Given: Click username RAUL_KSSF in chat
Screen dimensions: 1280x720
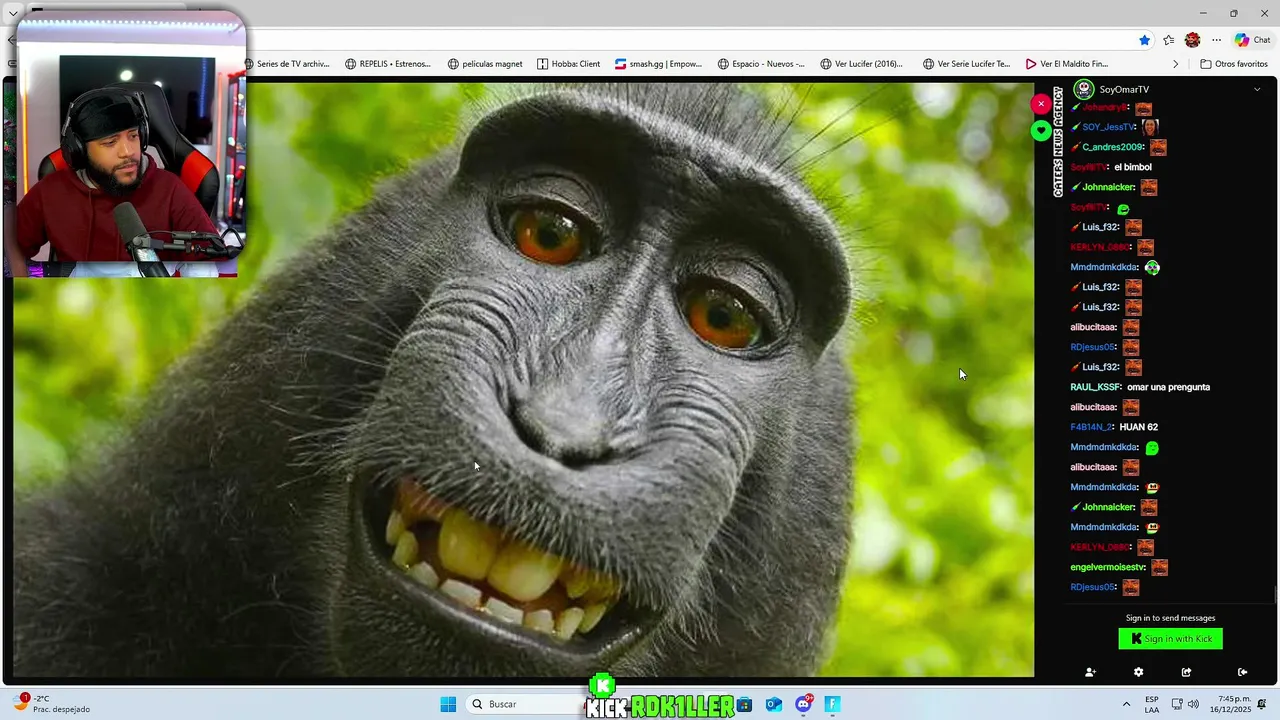Looking at the screenshot, I should coord(1096,387).
